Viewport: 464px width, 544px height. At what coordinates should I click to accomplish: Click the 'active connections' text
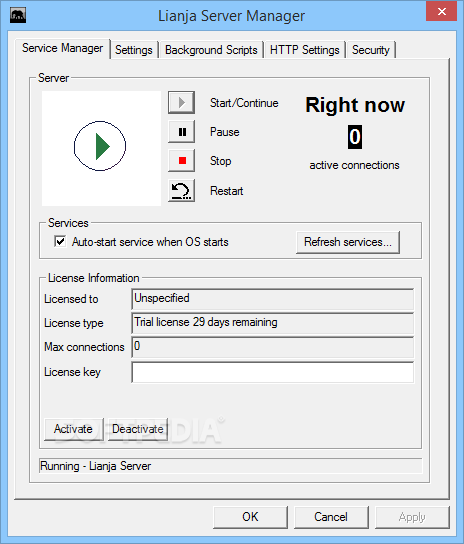pyautogui.click(x=354, y=165)
